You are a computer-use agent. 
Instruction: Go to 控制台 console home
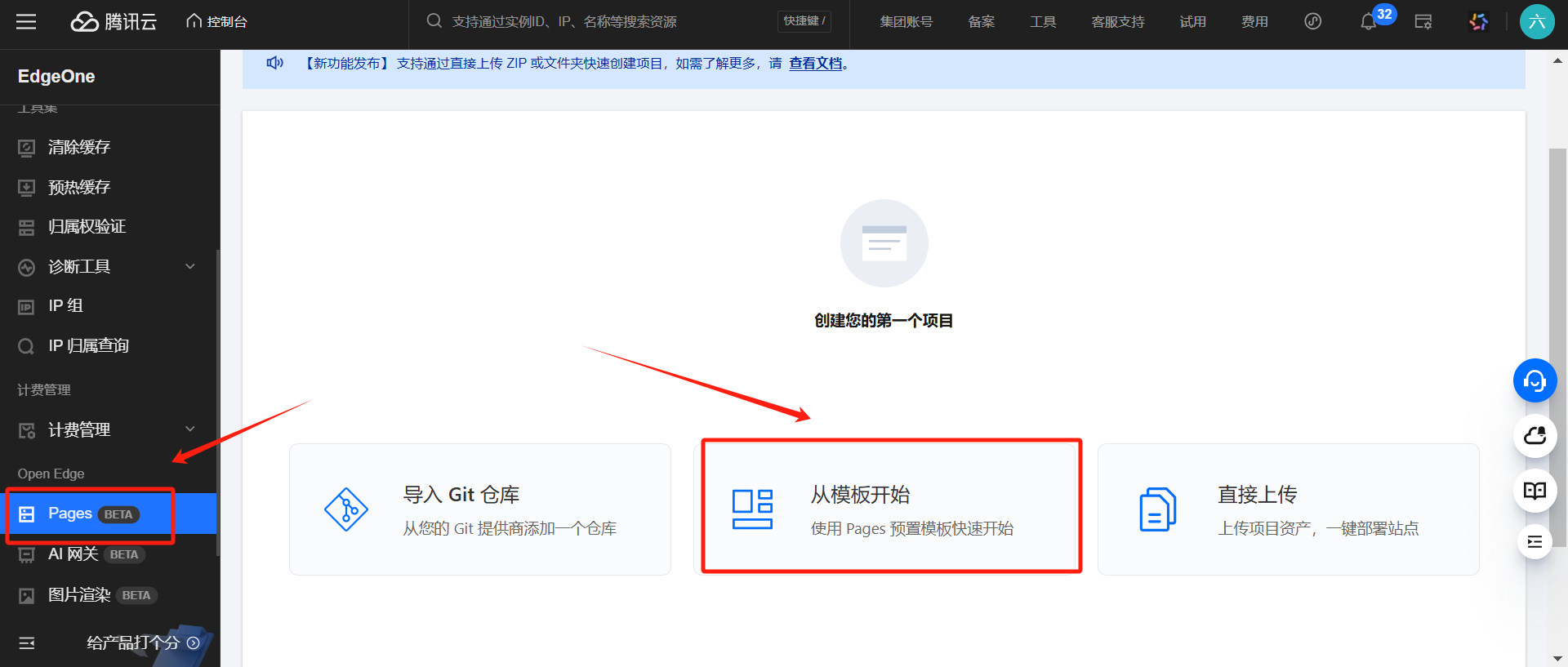click(216, 21)
